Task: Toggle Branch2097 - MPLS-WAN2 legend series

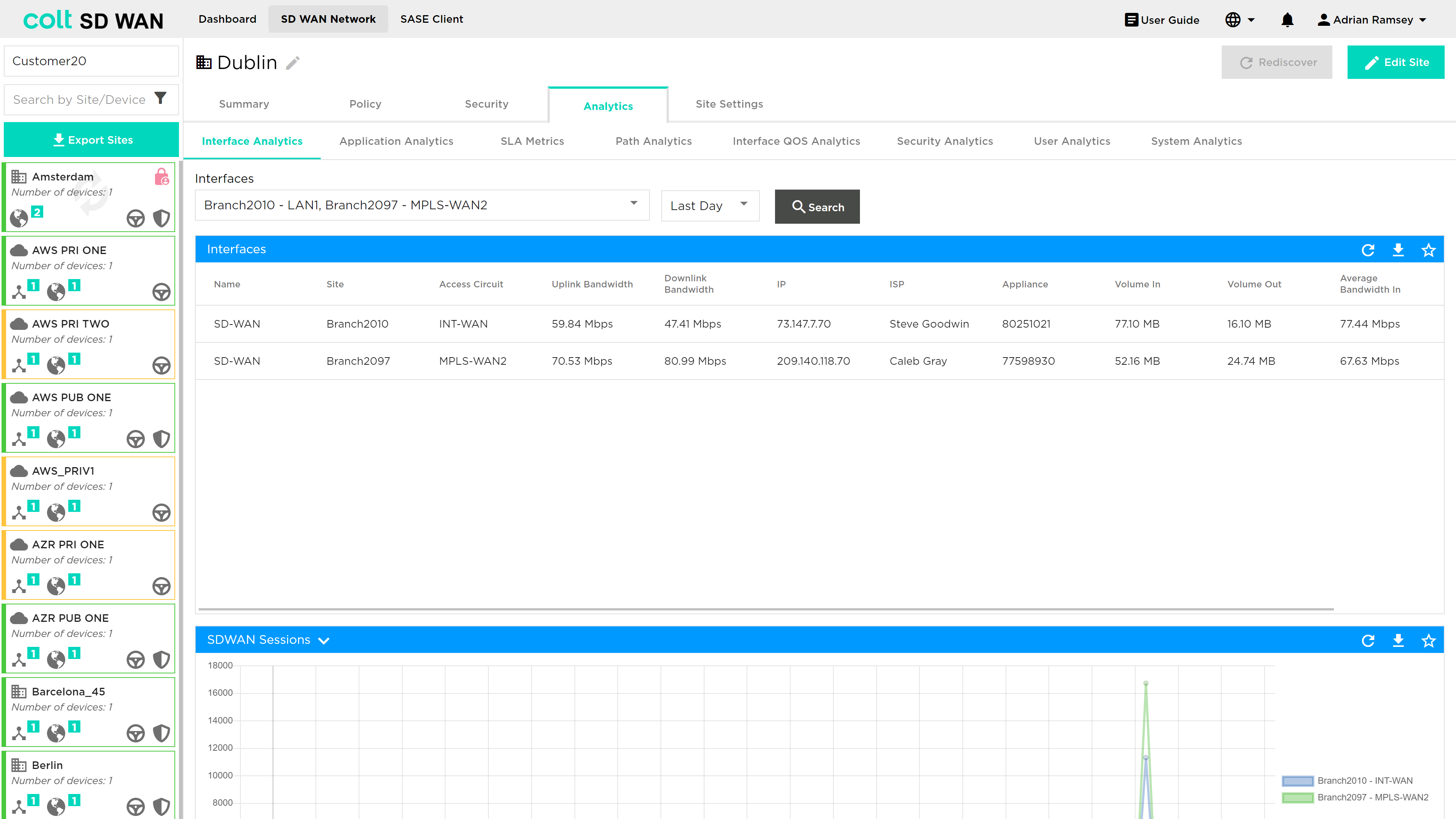Action: (1356, 797)
